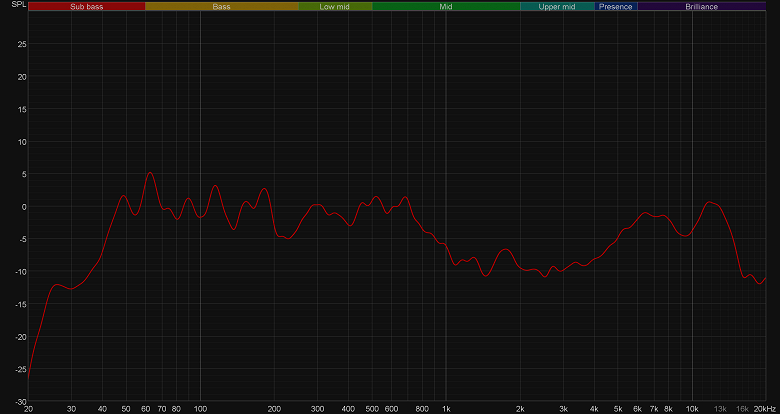Select the 70 frequency axis label
Viewport: 780px width, 414px height.
pyautogui.click(x=162, y=409)
